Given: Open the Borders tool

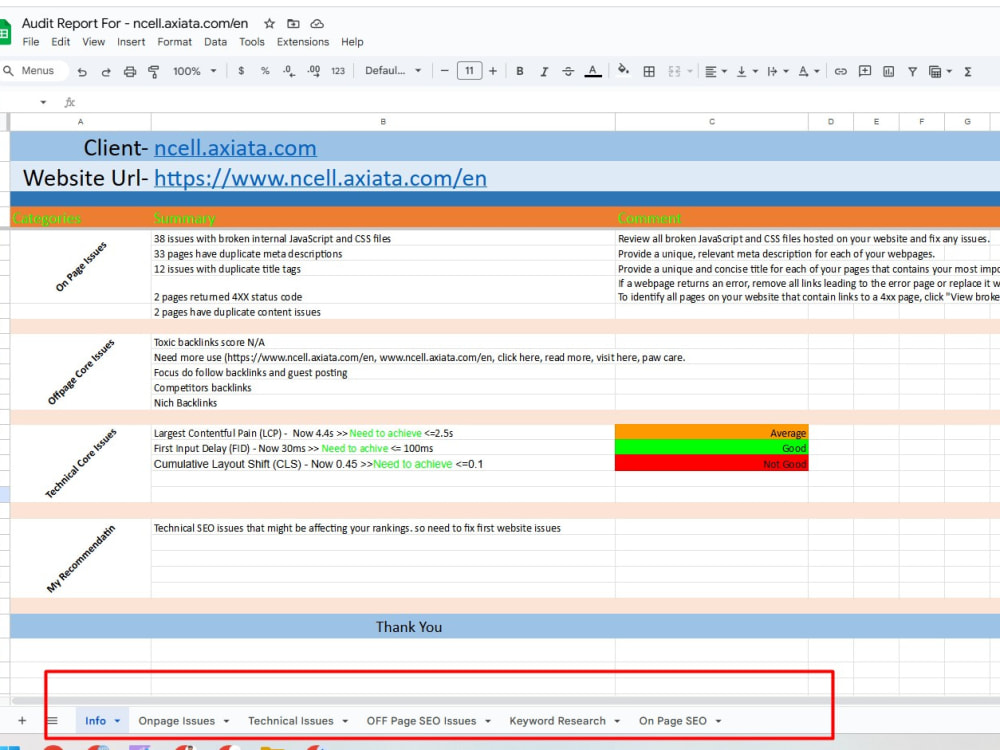Looking at the screenshot, I should pos(649,71).
